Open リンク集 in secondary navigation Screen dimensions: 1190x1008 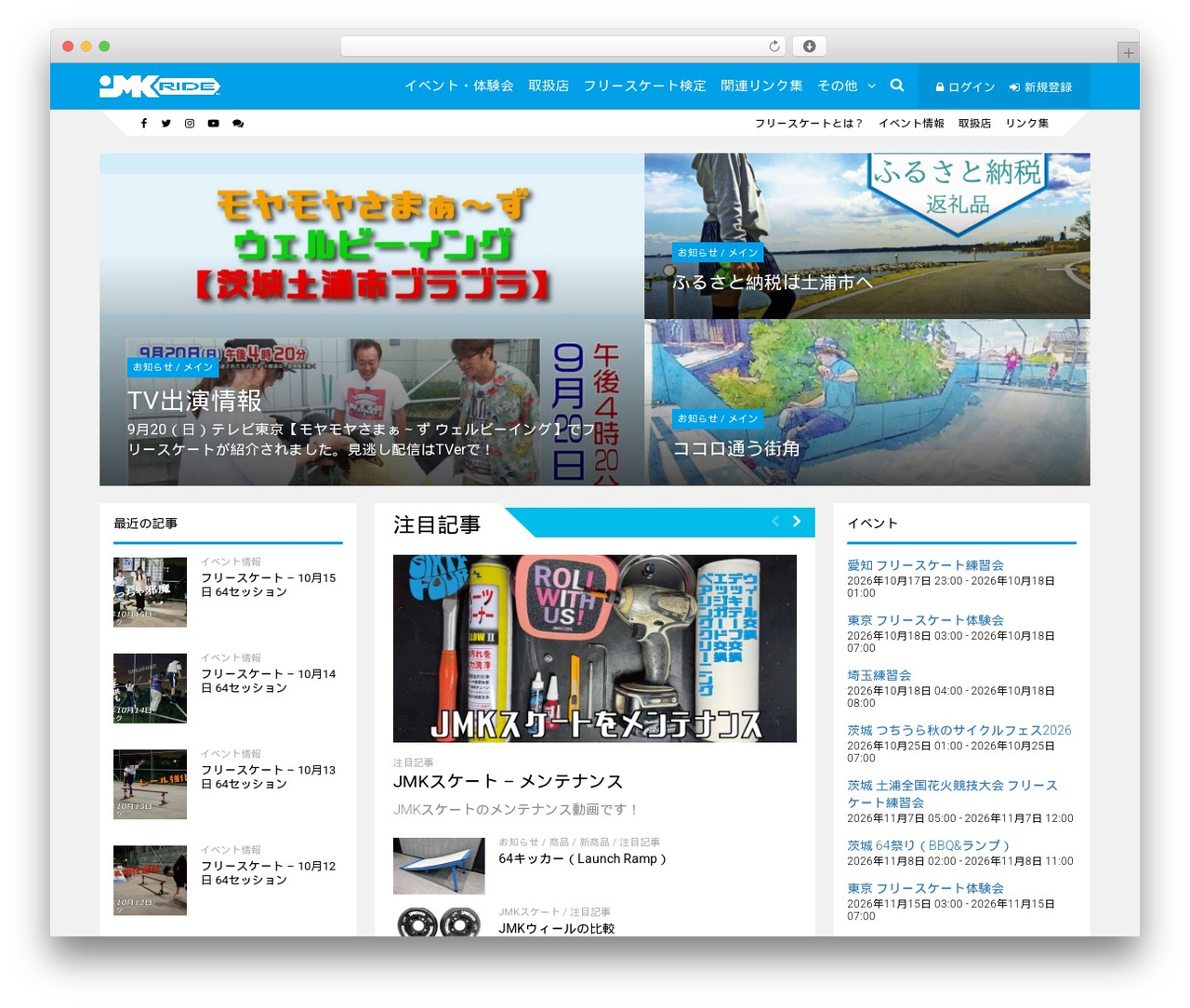[1027, 123]
